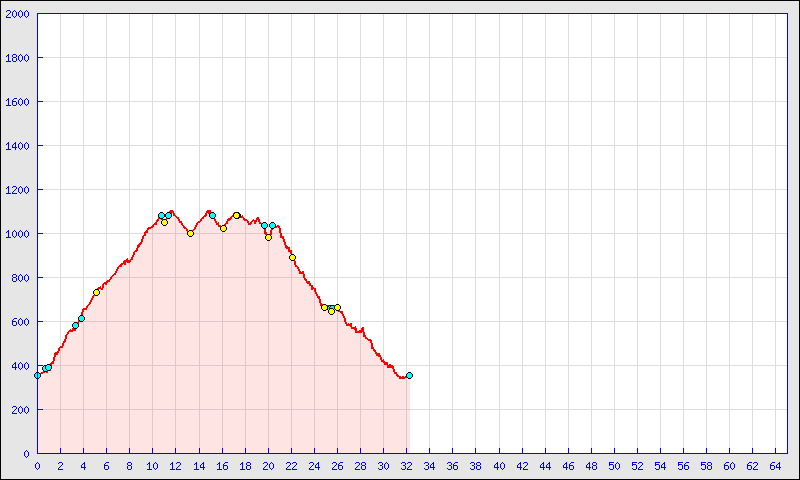Click the 64 distance axis label
Screen dimensions: 800x480
coord(775,466)
